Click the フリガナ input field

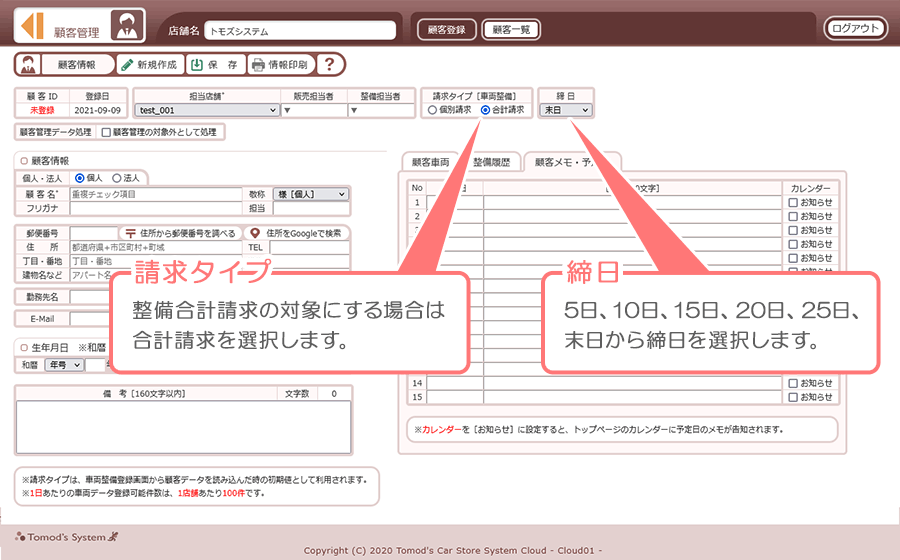click(156, 208)
